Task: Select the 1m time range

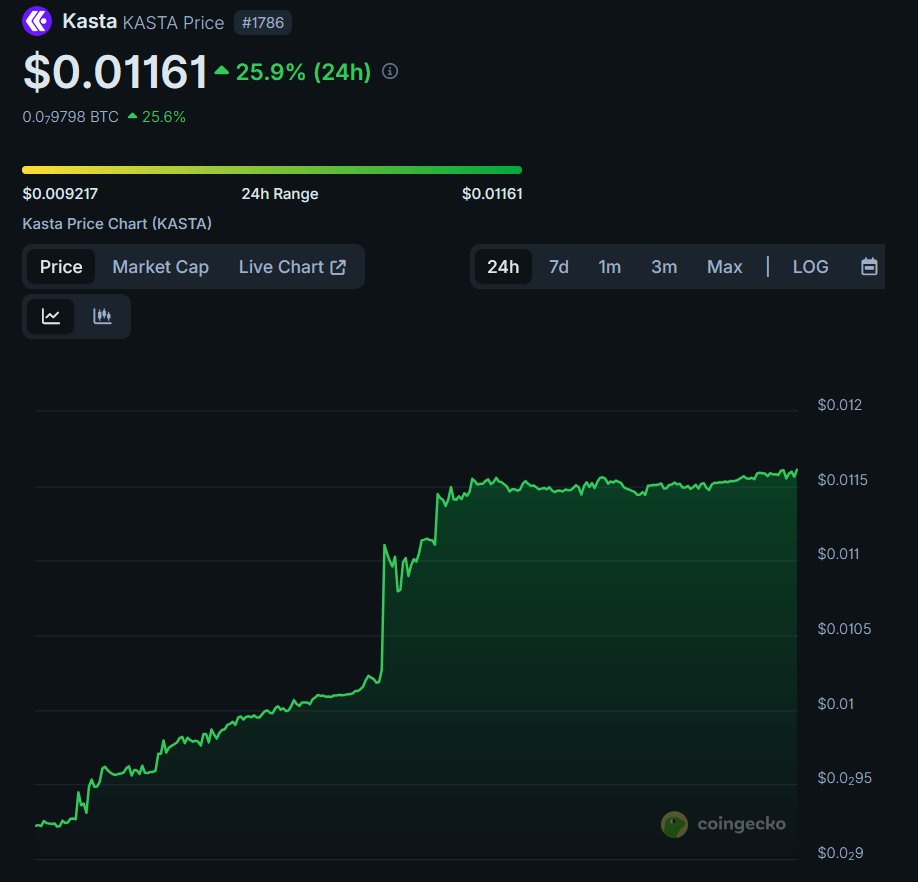Action: pyautogui.click(x=609, y=267)
